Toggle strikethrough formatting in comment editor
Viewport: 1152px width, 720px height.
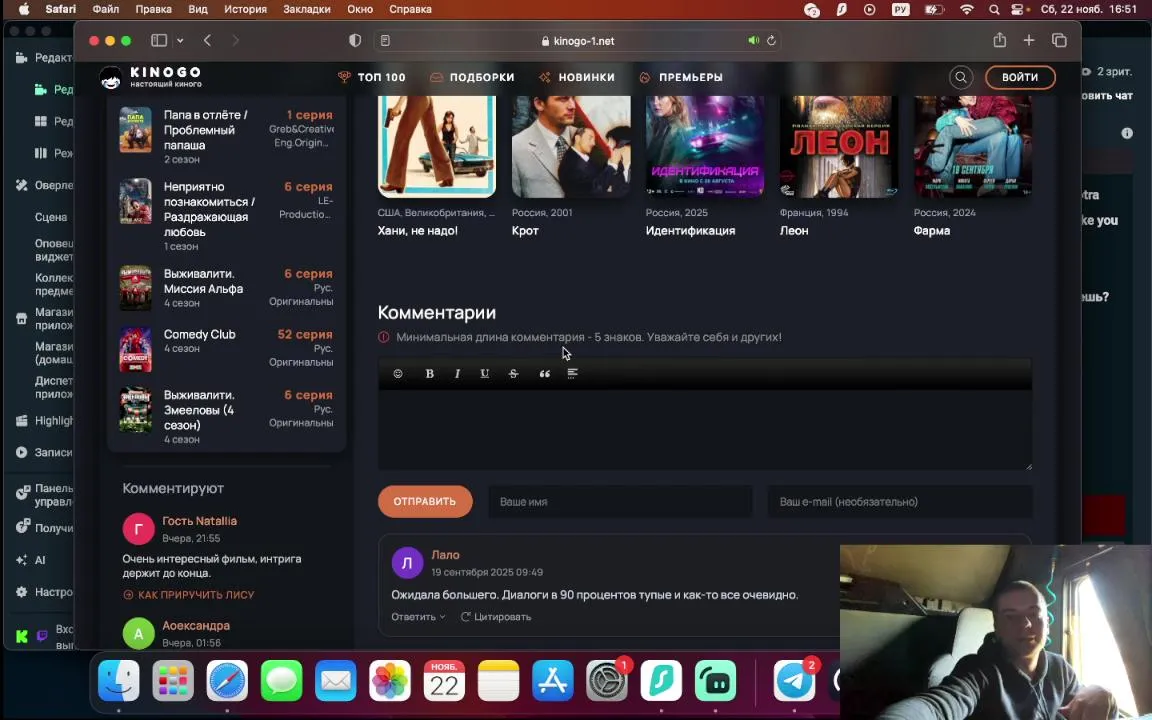click(514, 373)
